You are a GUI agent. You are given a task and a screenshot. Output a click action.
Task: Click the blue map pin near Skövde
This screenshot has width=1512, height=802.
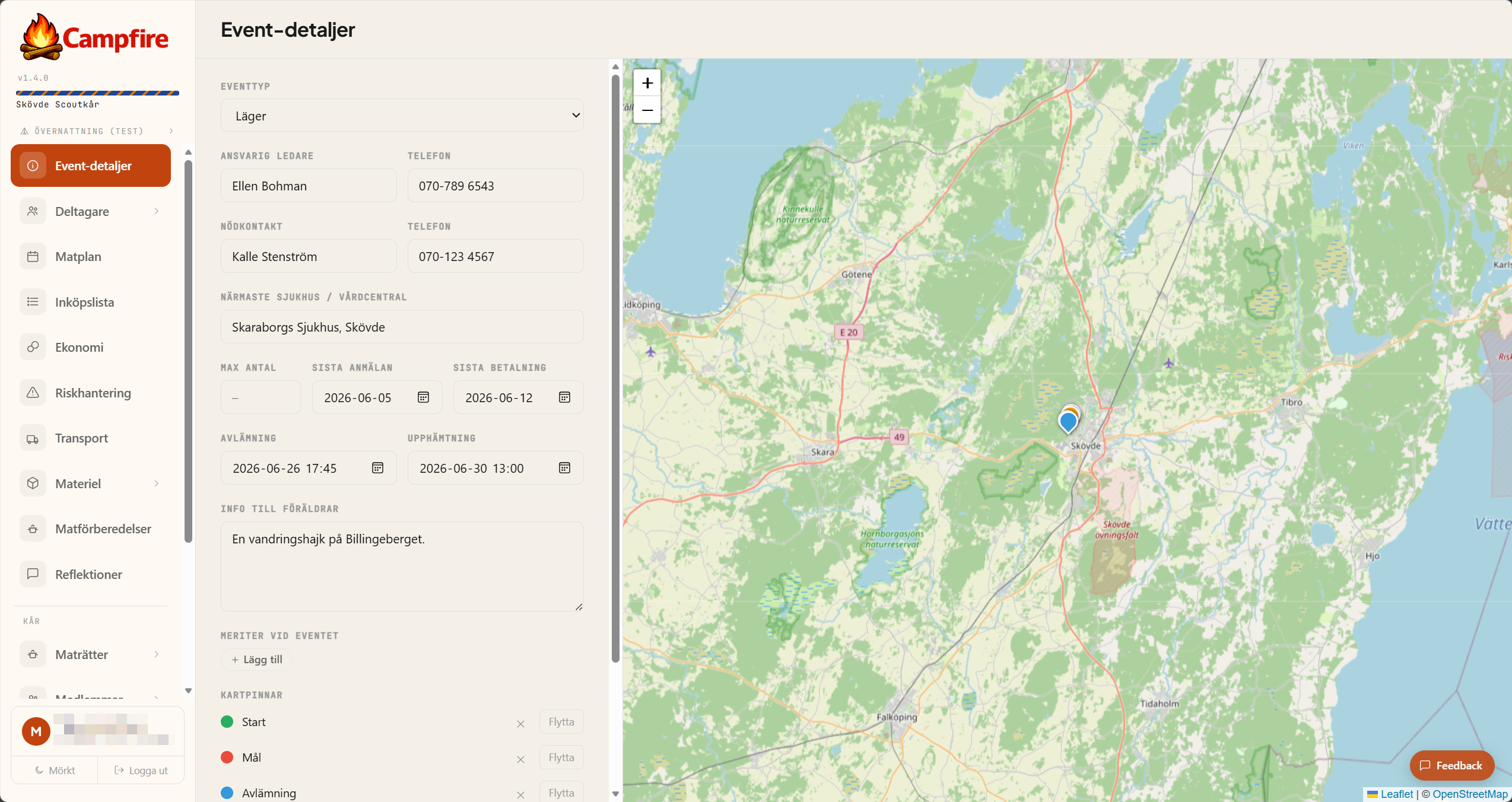[x=1068, y=422]
